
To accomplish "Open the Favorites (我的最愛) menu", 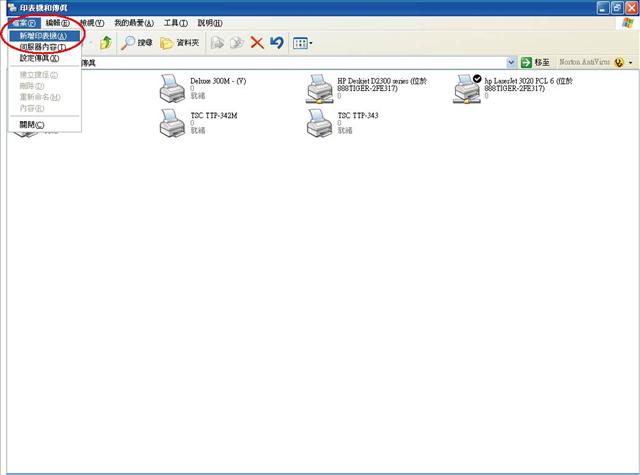I will click(134, 23).
